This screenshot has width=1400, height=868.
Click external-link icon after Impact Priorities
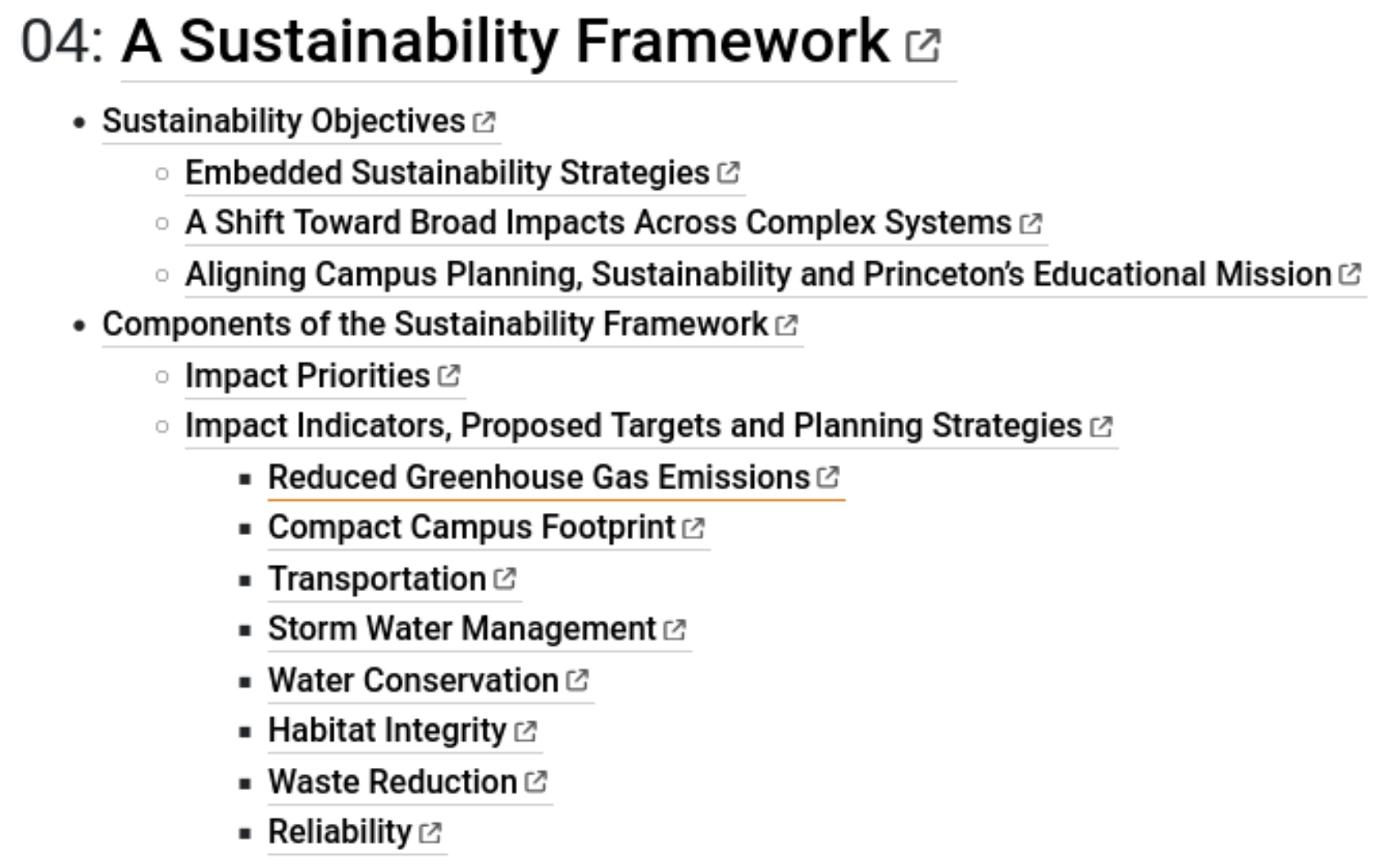(448, 375)
